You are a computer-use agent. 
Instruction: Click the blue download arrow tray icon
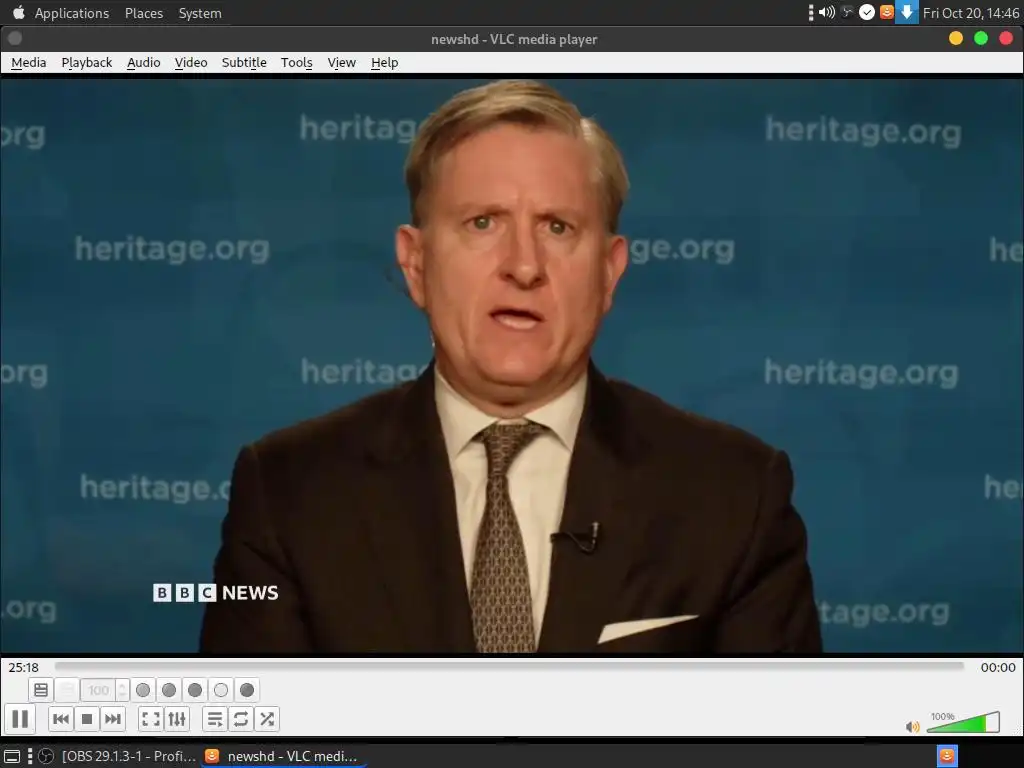pos(906,12)
